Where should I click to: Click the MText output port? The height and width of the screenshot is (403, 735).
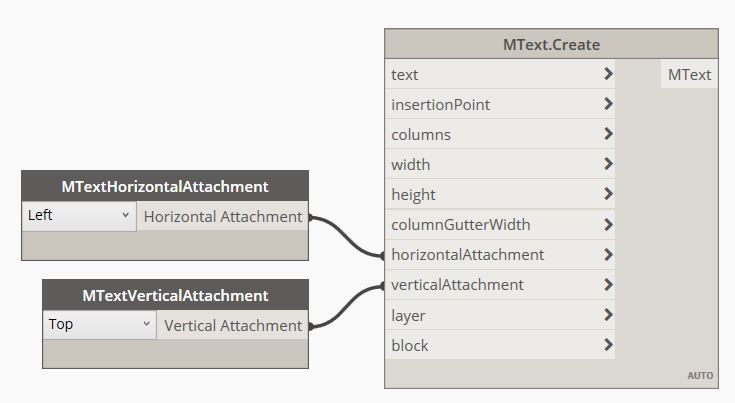(x=689, y=74)
